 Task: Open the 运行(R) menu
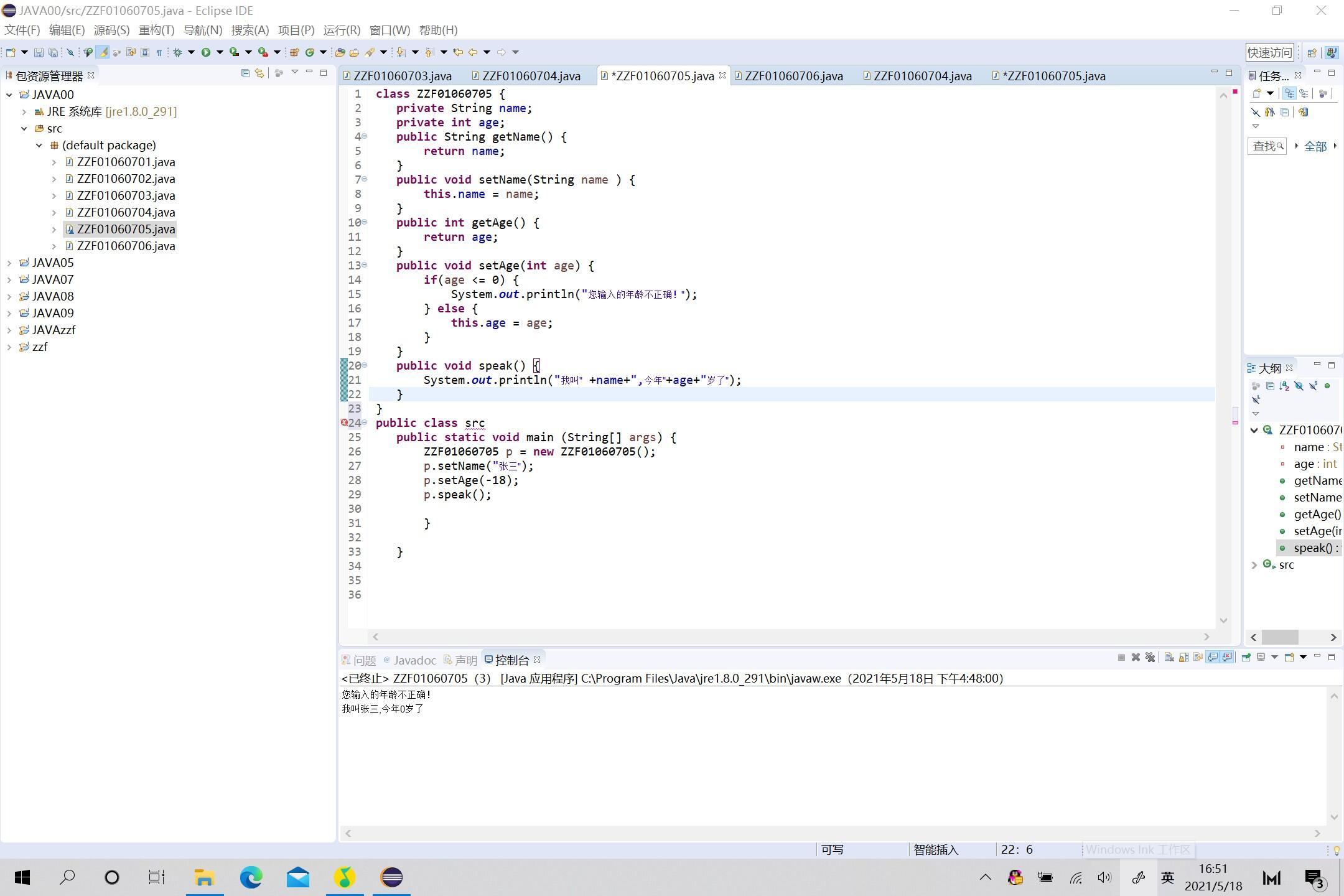[x=342, y=30]
